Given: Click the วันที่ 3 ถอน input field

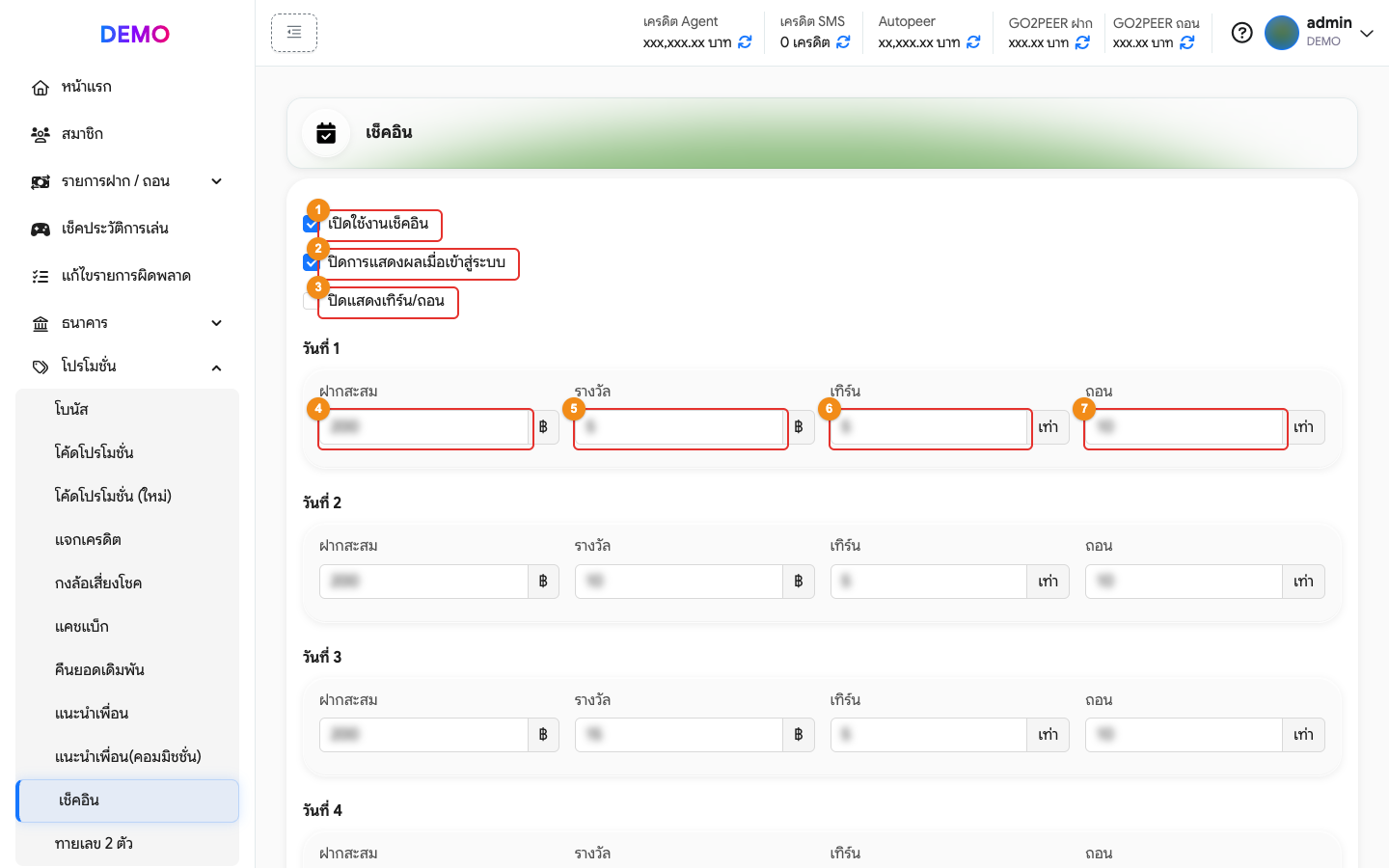Looking at the screenshot, I should 1184,735.
